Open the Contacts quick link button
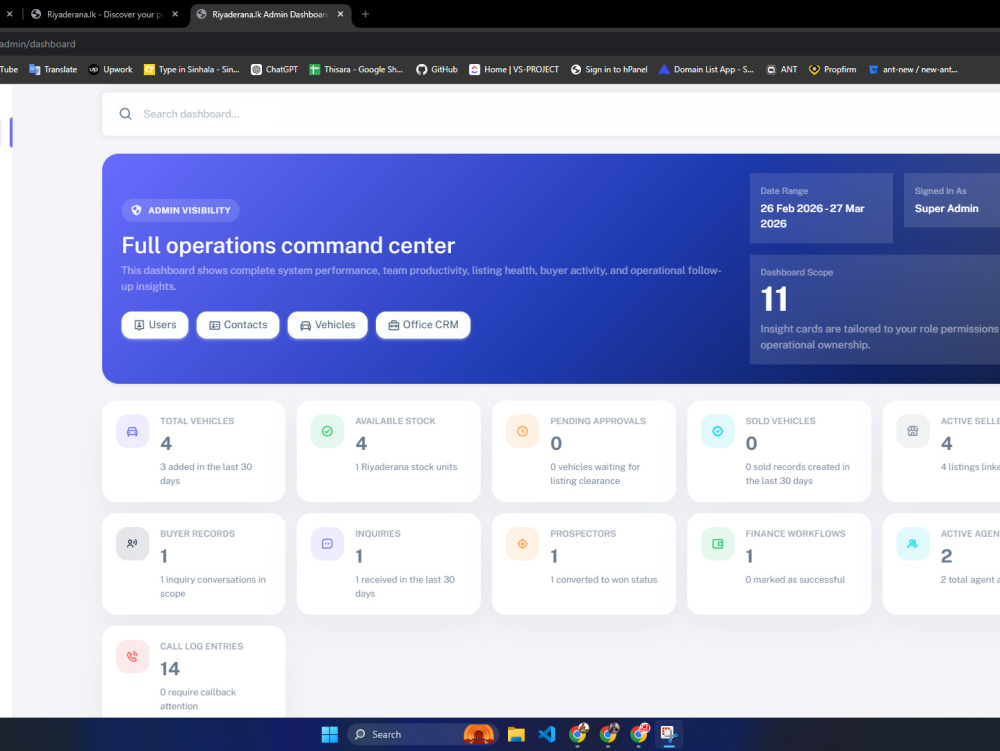1000x751 pixels. [238, 325]
